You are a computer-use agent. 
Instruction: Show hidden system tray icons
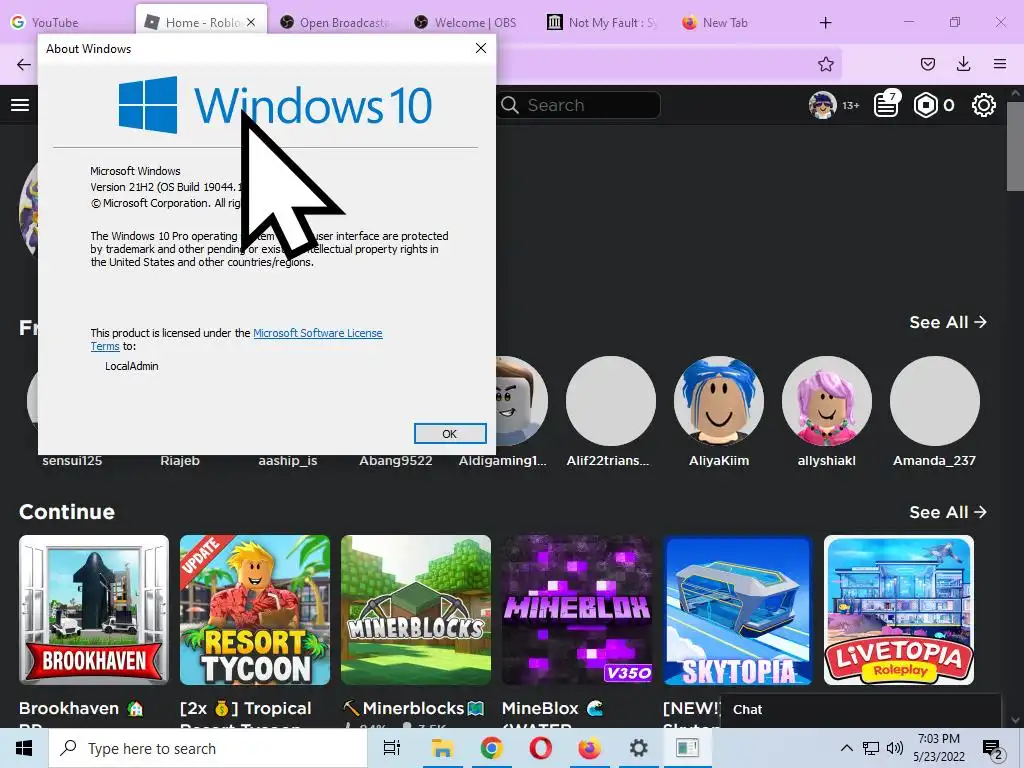click(846, 748)
